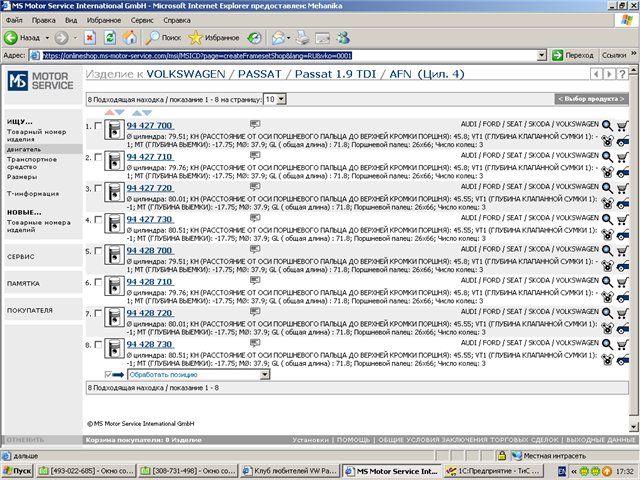The height and width of the screenshot is (480, 640).
Task: Go to next page arrow near help
Action: tap(609, 74)
